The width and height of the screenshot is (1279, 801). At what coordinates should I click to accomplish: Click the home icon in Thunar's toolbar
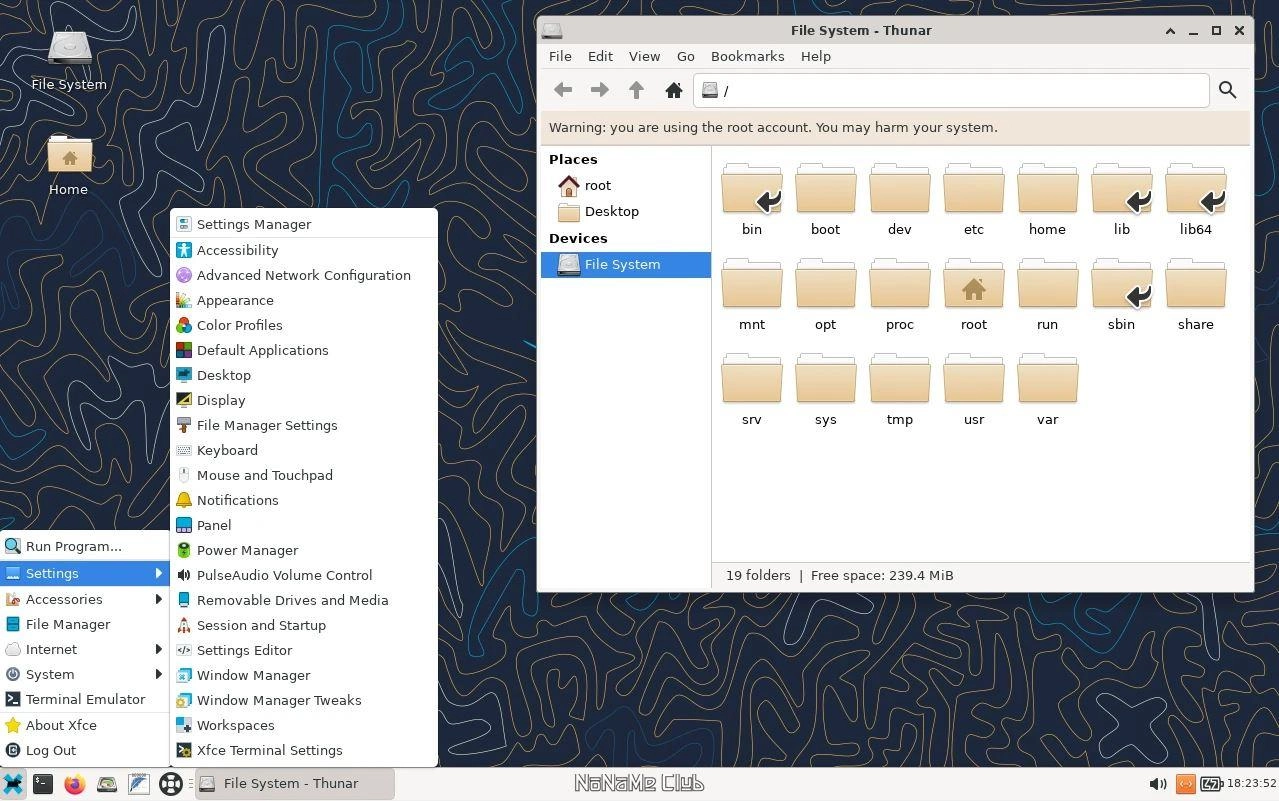(674, 90)
